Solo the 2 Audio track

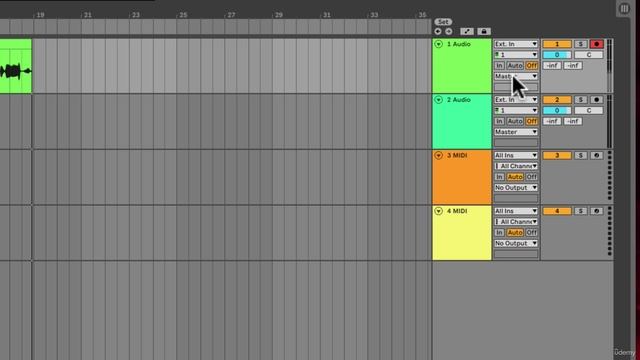[580, 100]
